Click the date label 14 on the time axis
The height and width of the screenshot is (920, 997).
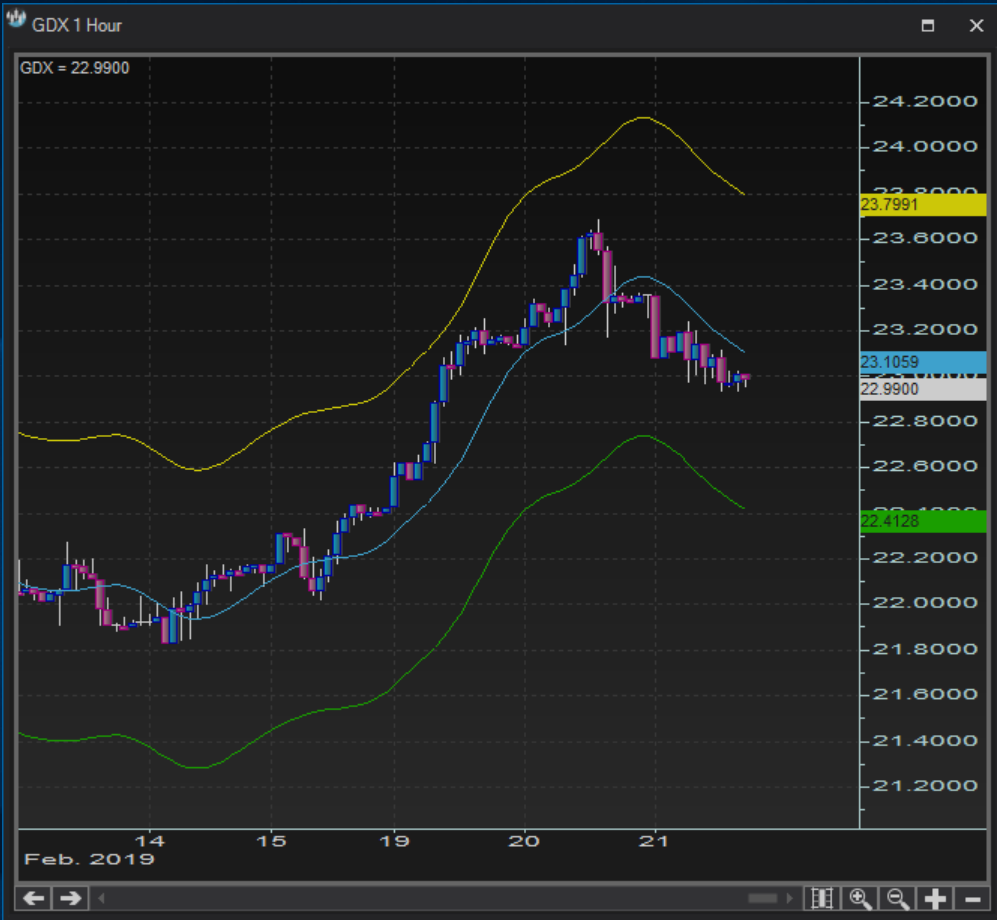[x=150, y=842]
